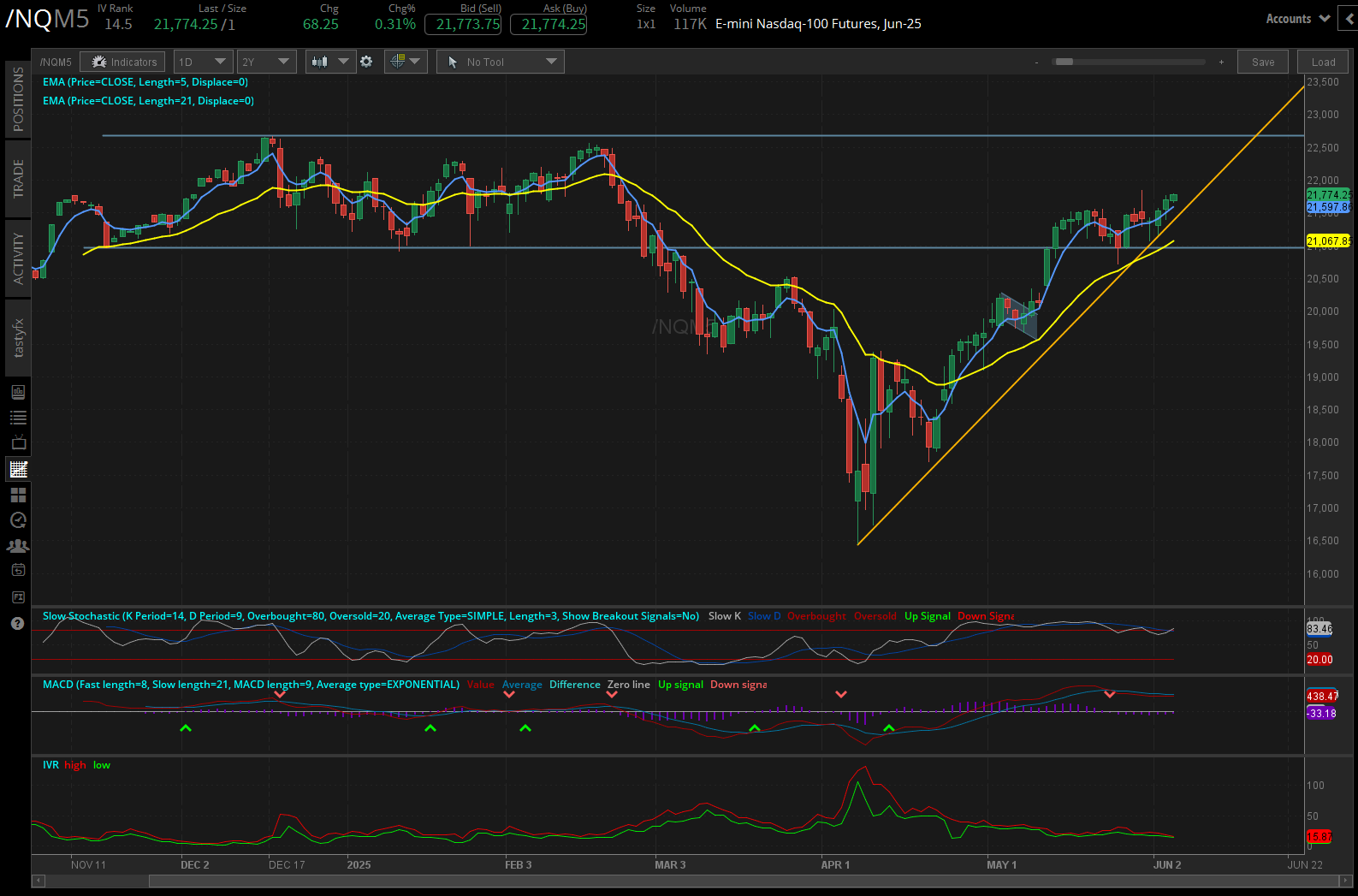The width and height of the screenshot is (1358, 896).
Task: Open the 2Y time range dropdown
Action: 266,62
